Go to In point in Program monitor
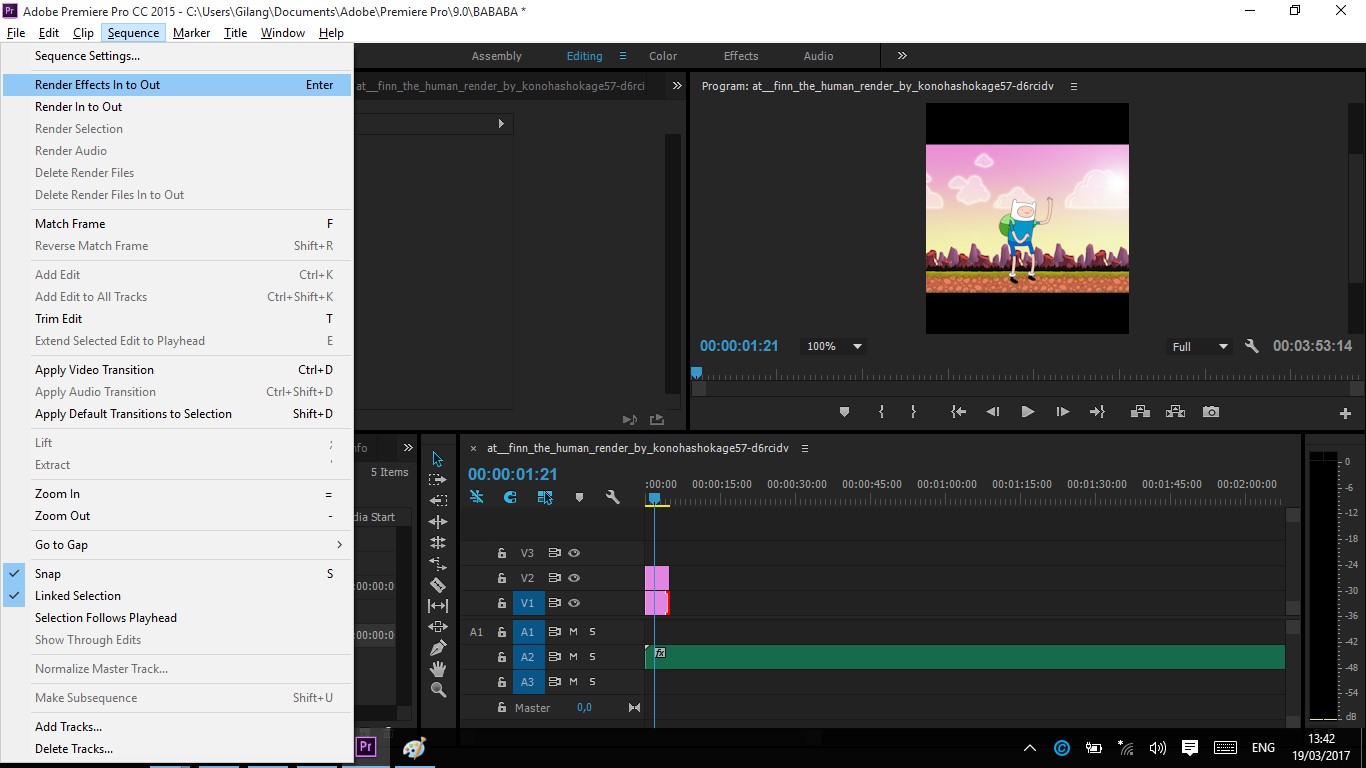This screenshot has width=1366, height=768. (x=958, y=412)
